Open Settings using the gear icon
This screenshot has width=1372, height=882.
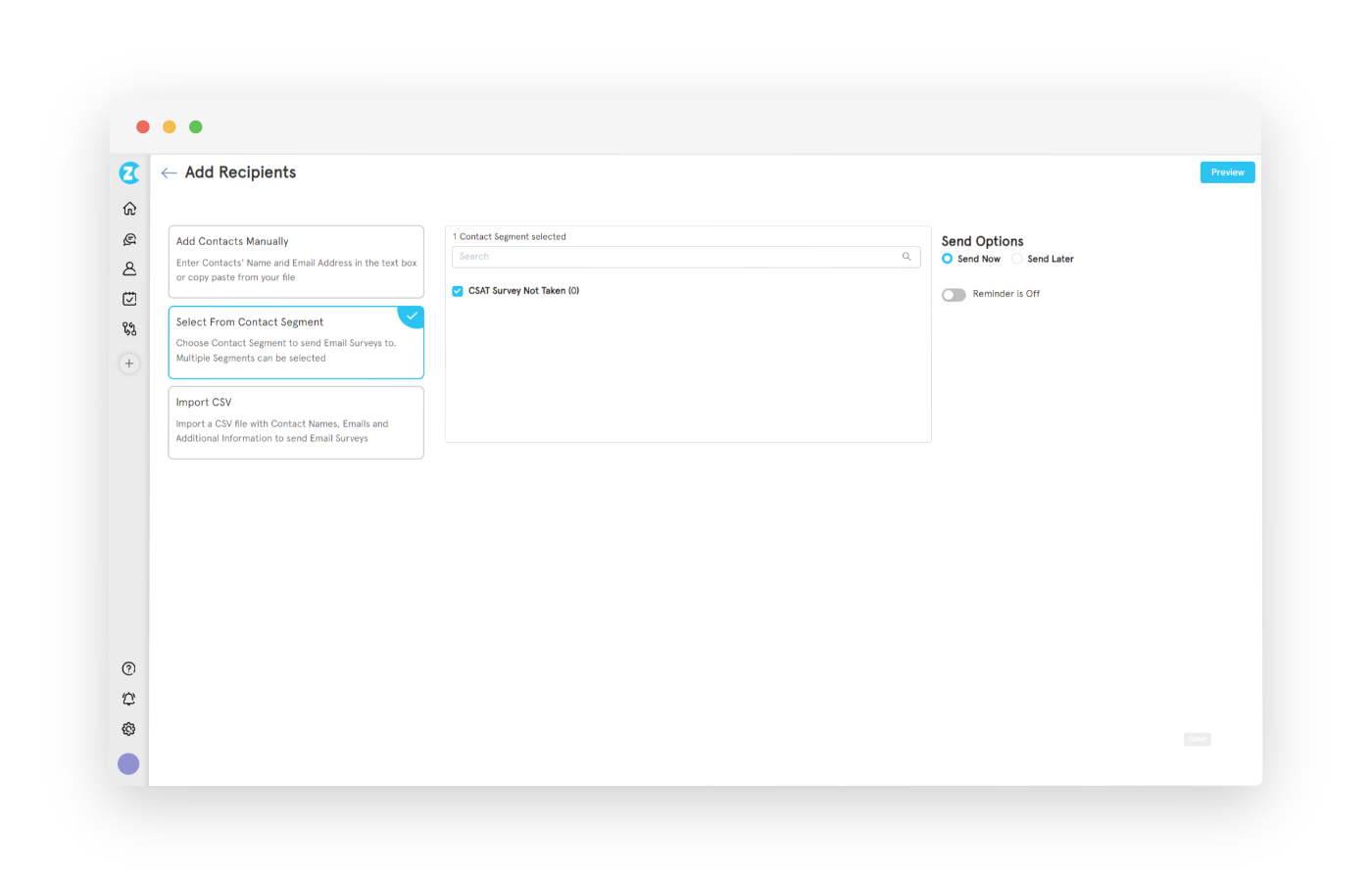[x=128, y=728]
